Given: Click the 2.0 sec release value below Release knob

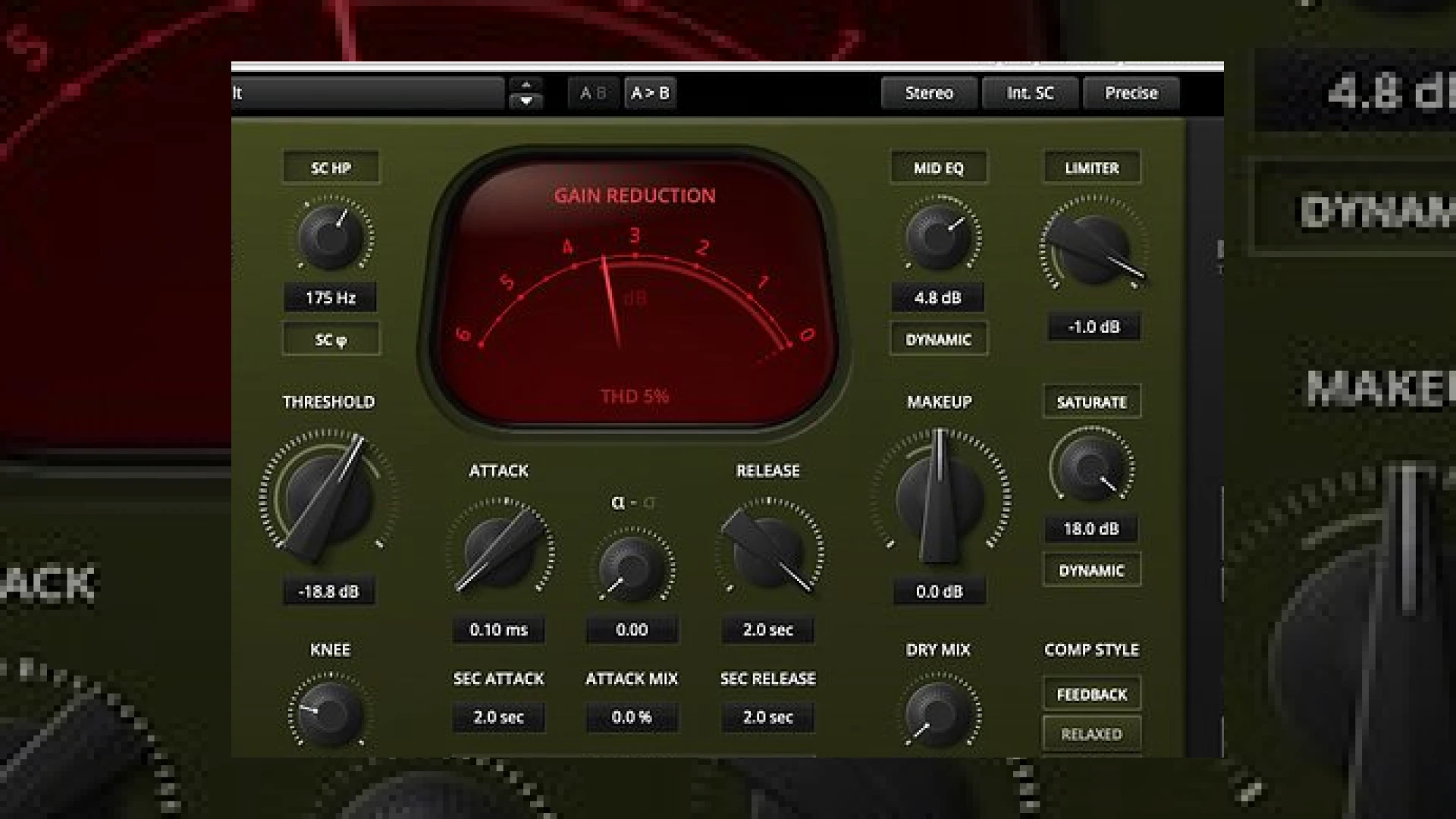Looking at the screenshot, I should (767, 629).
